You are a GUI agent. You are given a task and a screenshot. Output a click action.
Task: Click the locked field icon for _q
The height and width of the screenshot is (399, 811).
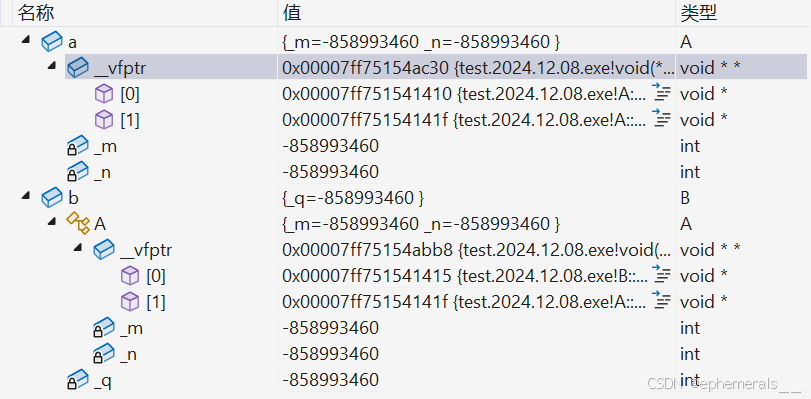pyautogui.click(x=78, y=380)
